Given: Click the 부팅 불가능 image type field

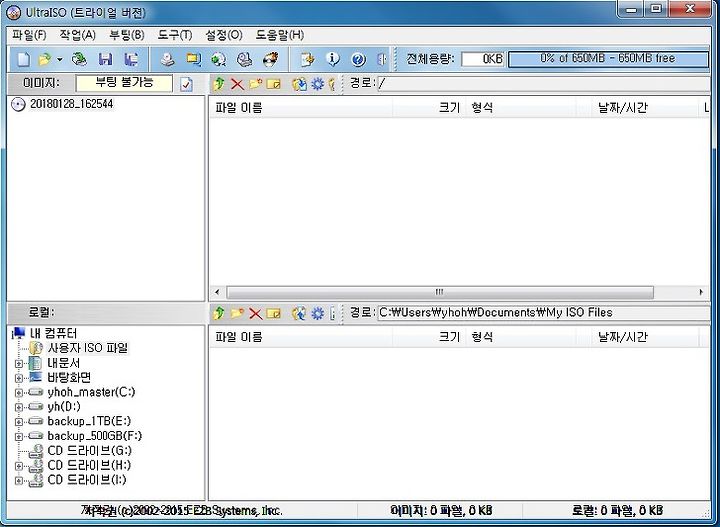Looking at the screenshot, I should click(124, 83).
